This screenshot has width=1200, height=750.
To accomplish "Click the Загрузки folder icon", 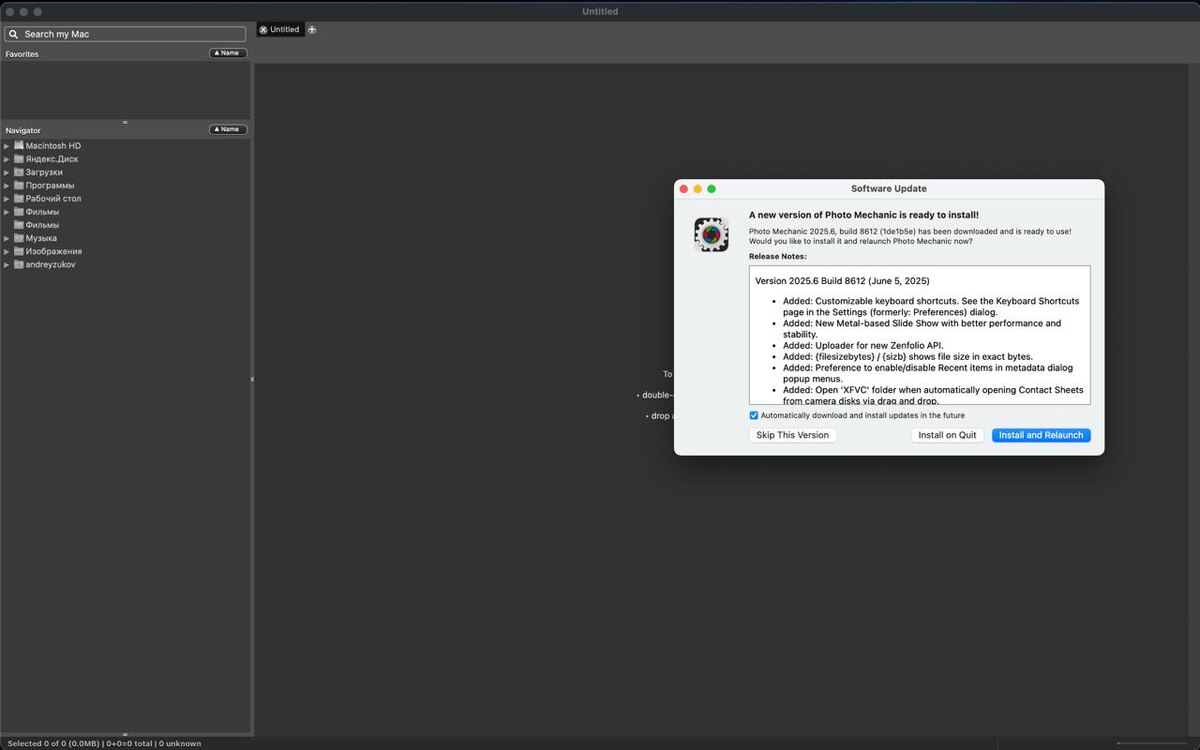I will [18, 172].
